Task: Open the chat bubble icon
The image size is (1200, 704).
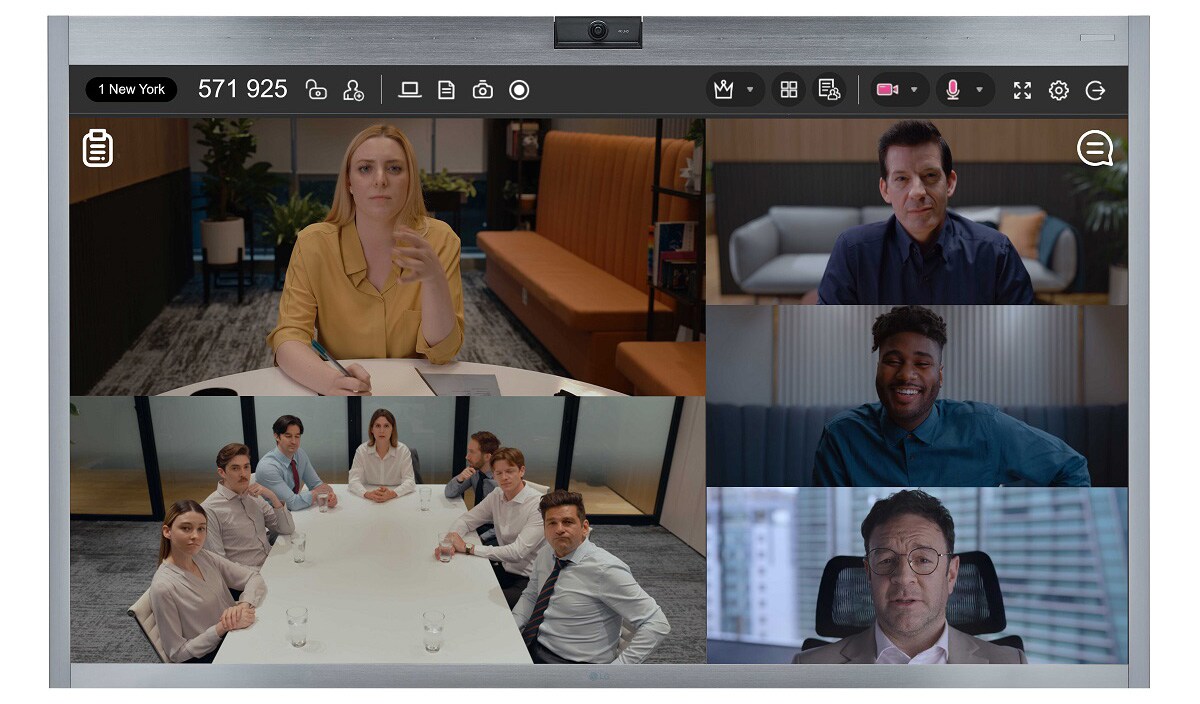Action: point(1095,149)
